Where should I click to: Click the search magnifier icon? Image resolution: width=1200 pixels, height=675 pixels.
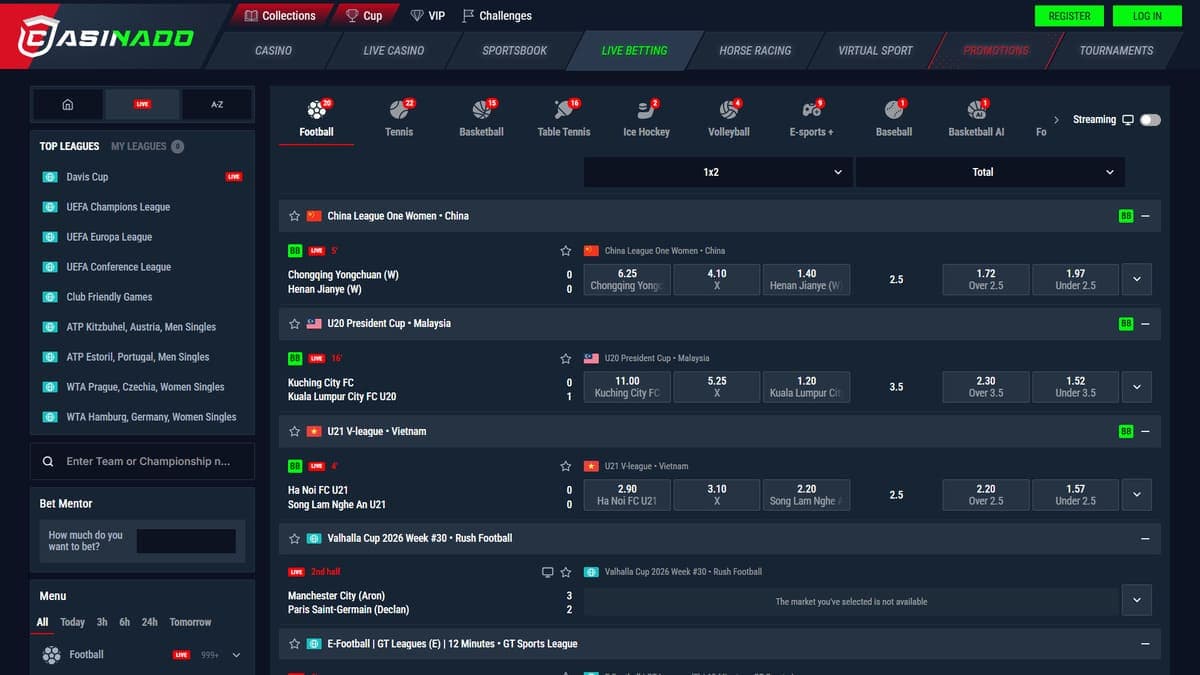click(48, 462)
